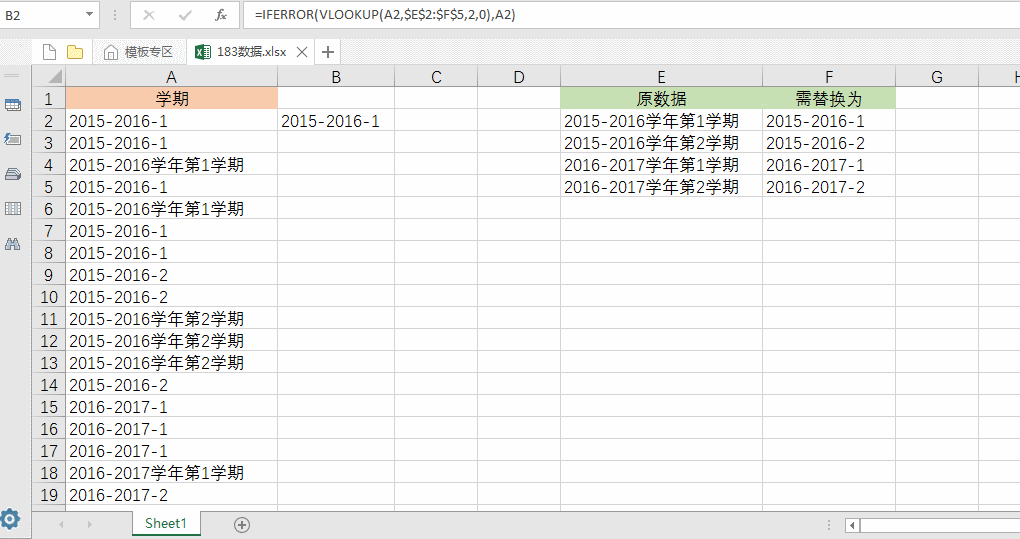This screenshot has width=1020, height=539.
Task: Switch to the 模板专区 tab
Action: [x=139, y=52]
